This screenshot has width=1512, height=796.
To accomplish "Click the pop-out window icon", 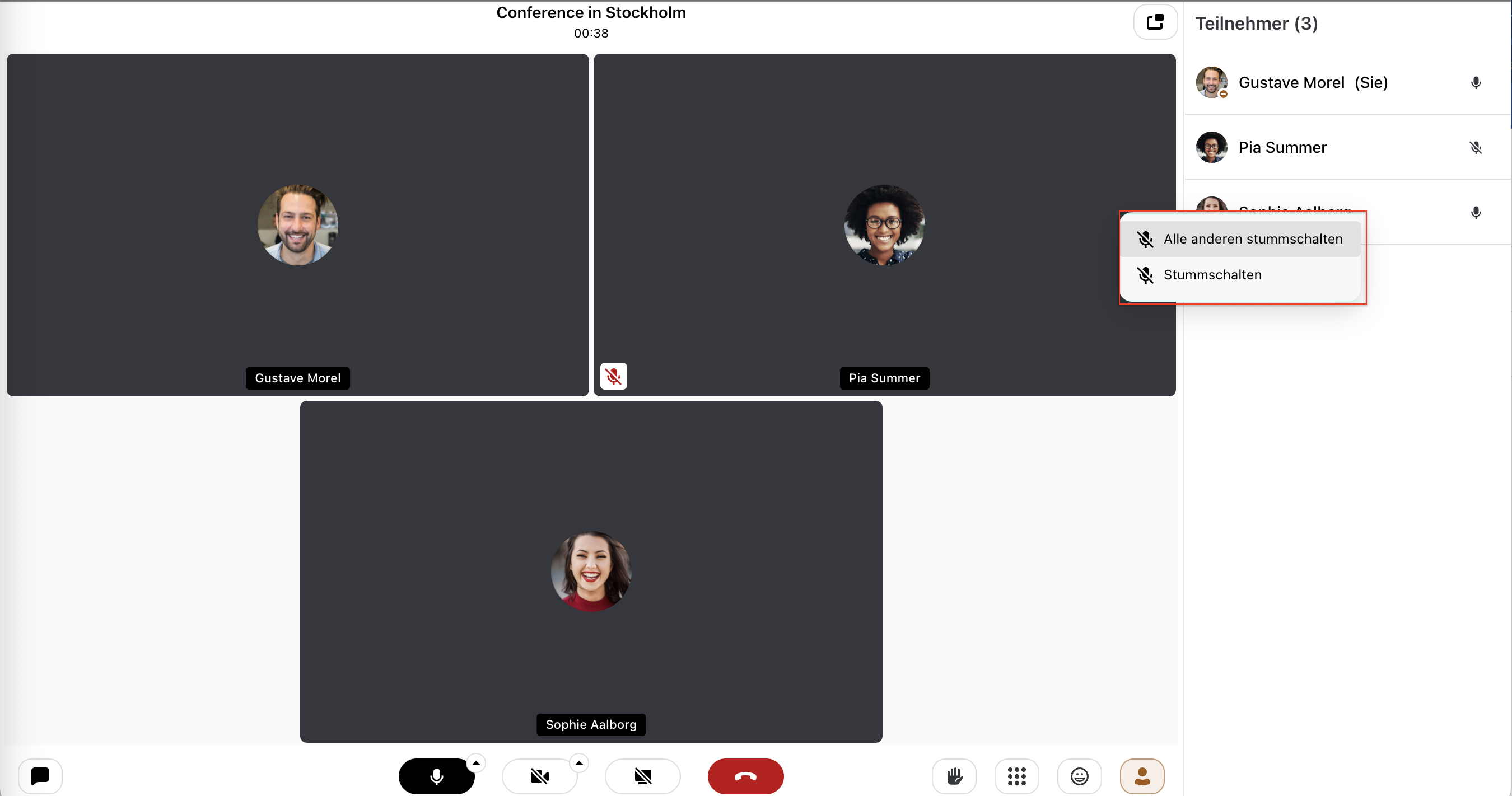I will pos(1155,22).
